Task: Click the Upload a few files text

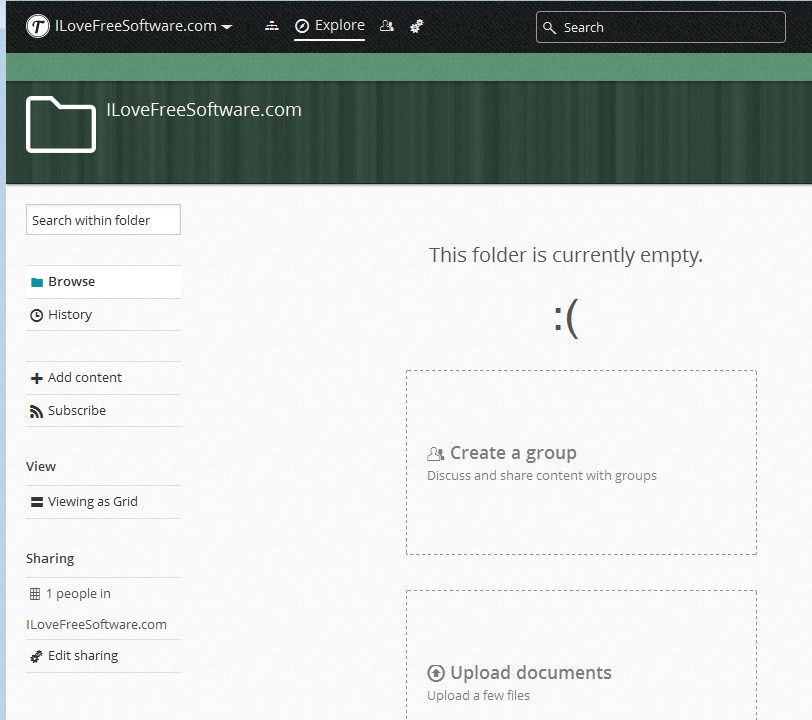Action: (478, 696)
